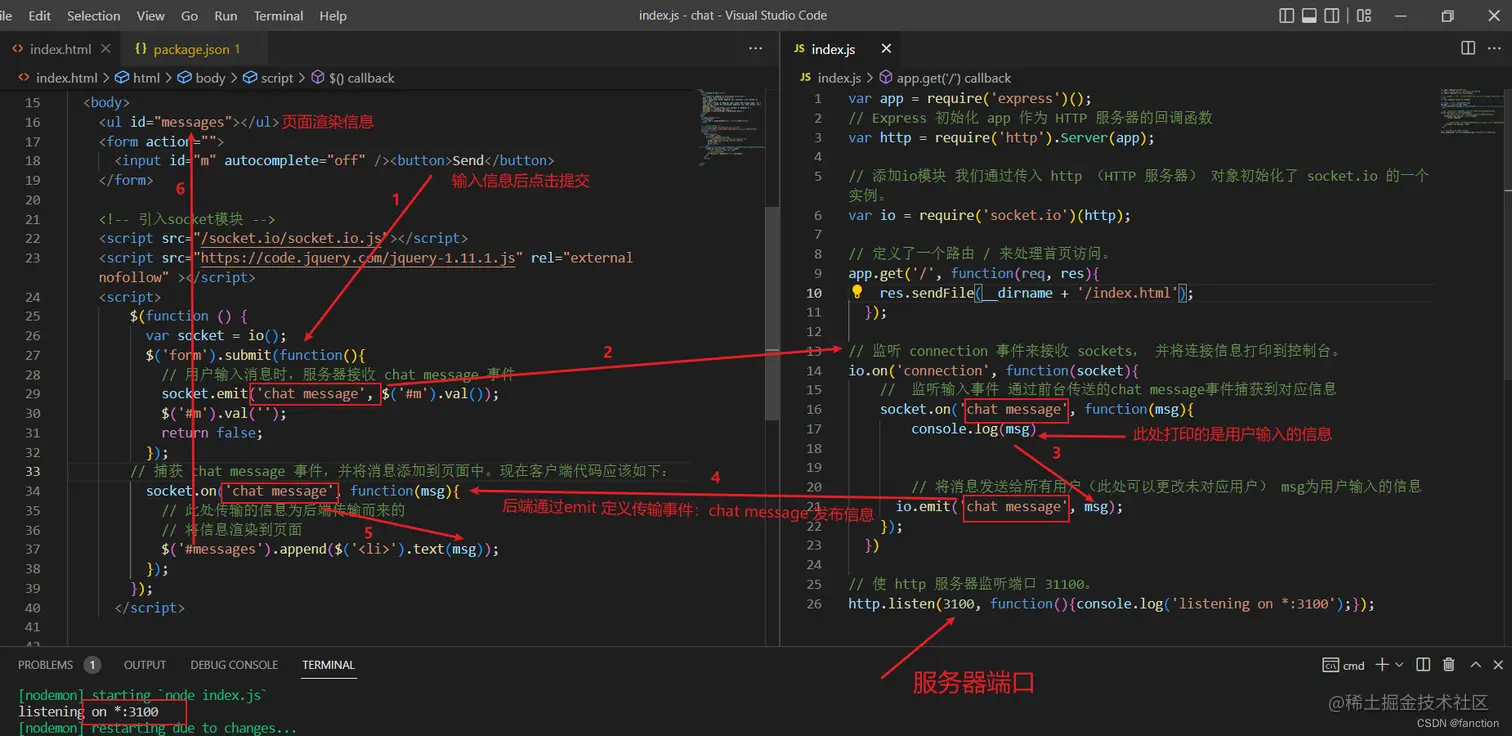
Task: Click the cmd terminal shell icon
Action: (x=1331, y=665)
